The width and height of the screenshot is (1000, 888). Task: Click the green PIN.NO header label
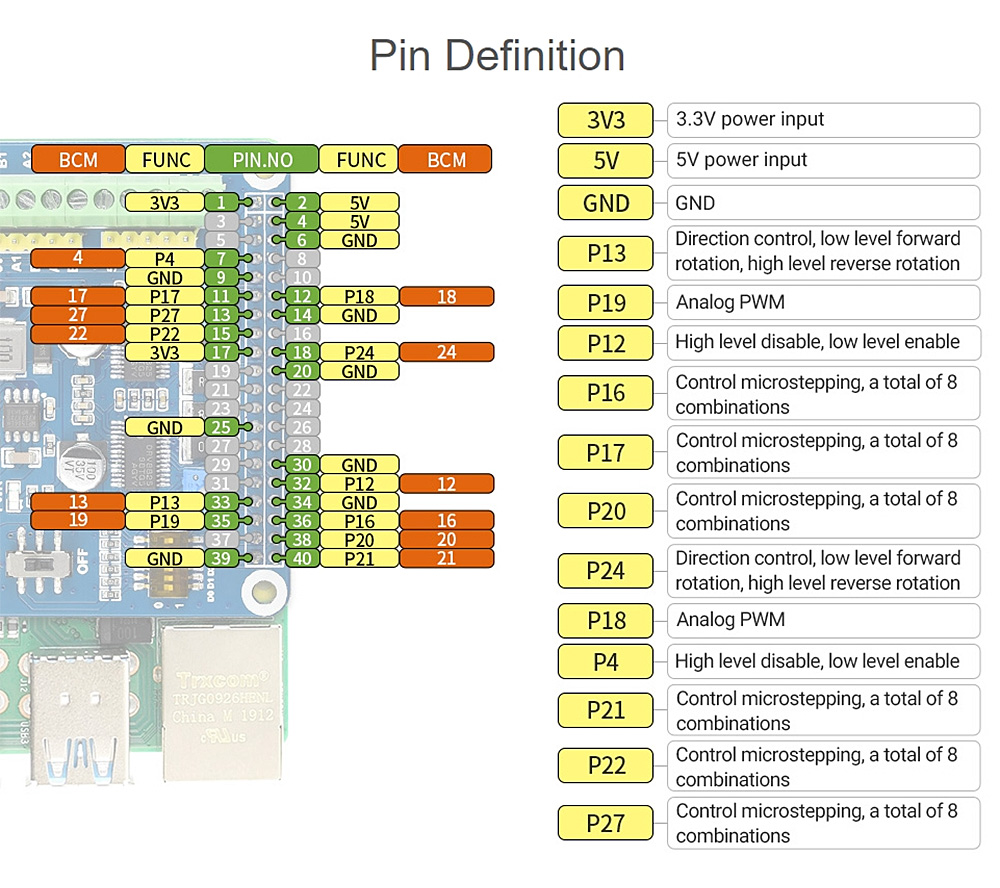pos(262,159)
